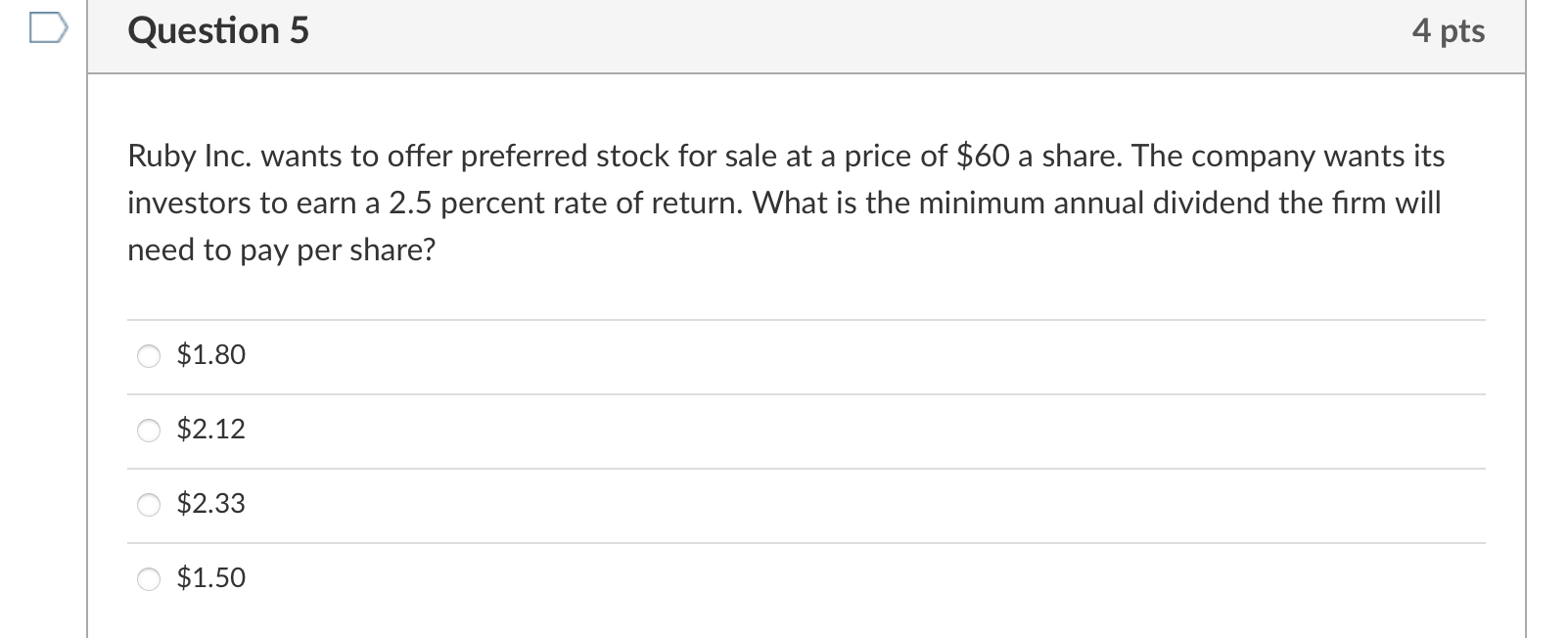Click the word "investors" in the question
Image resolution: width=1568 pixels, height=638 pixels.
tap(189, 203)
